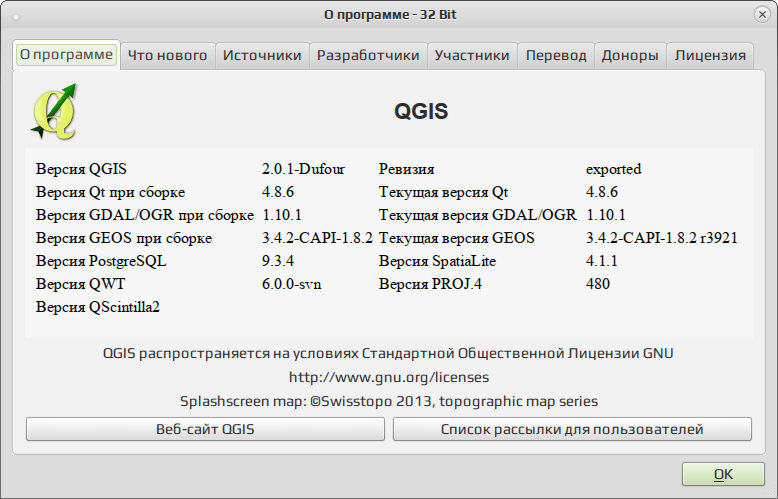Click "Список рассылки для пользователей" button
The height and width of the screenshot is (499, 778).
(x=572, y=429)
